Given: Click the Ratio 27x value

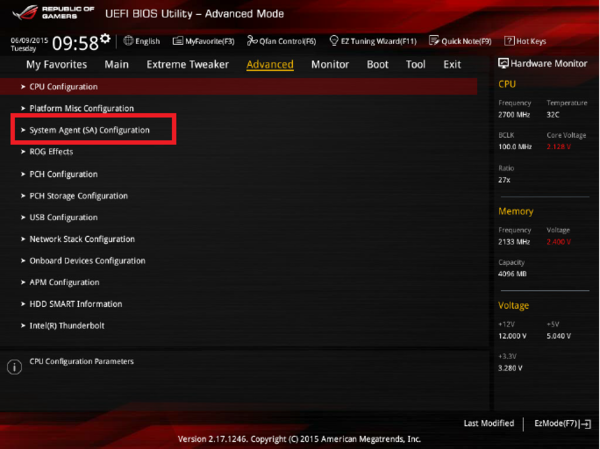Looking at the screenshot, I should click(x=504, y=180).
